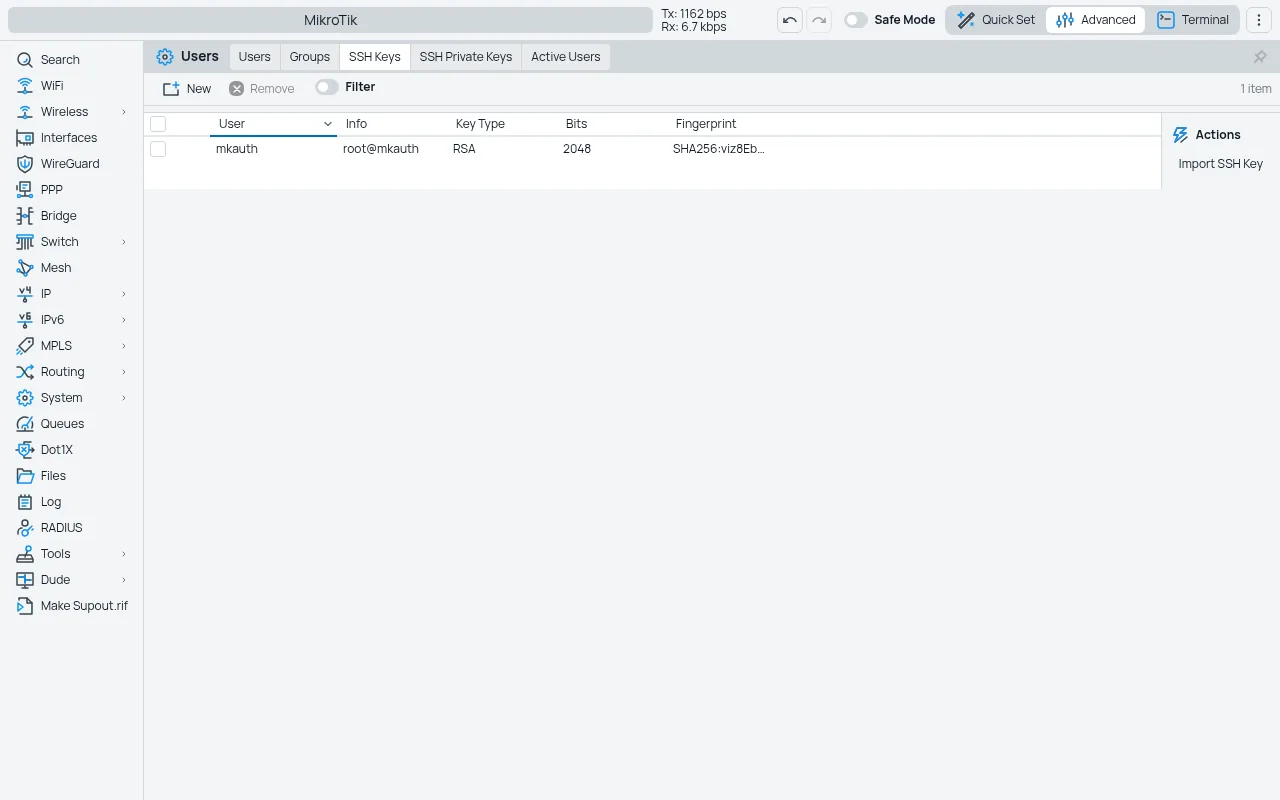The width and height of the screenshot is (1280, 800).
Task: Open the RADIUS sidebar icon
Action: tap(25, 528)
